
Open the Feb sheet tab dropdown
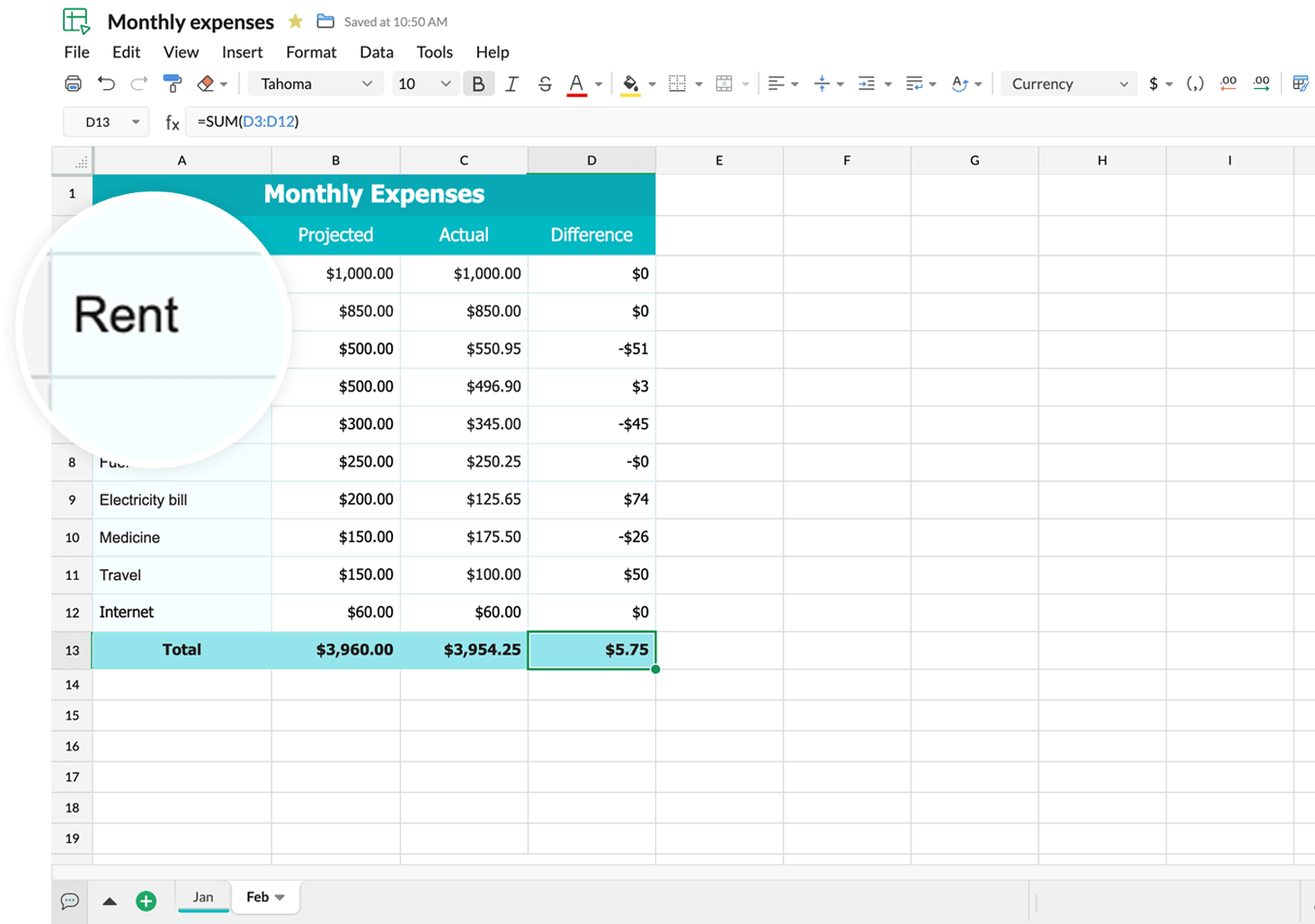click(x=278, y=897)
